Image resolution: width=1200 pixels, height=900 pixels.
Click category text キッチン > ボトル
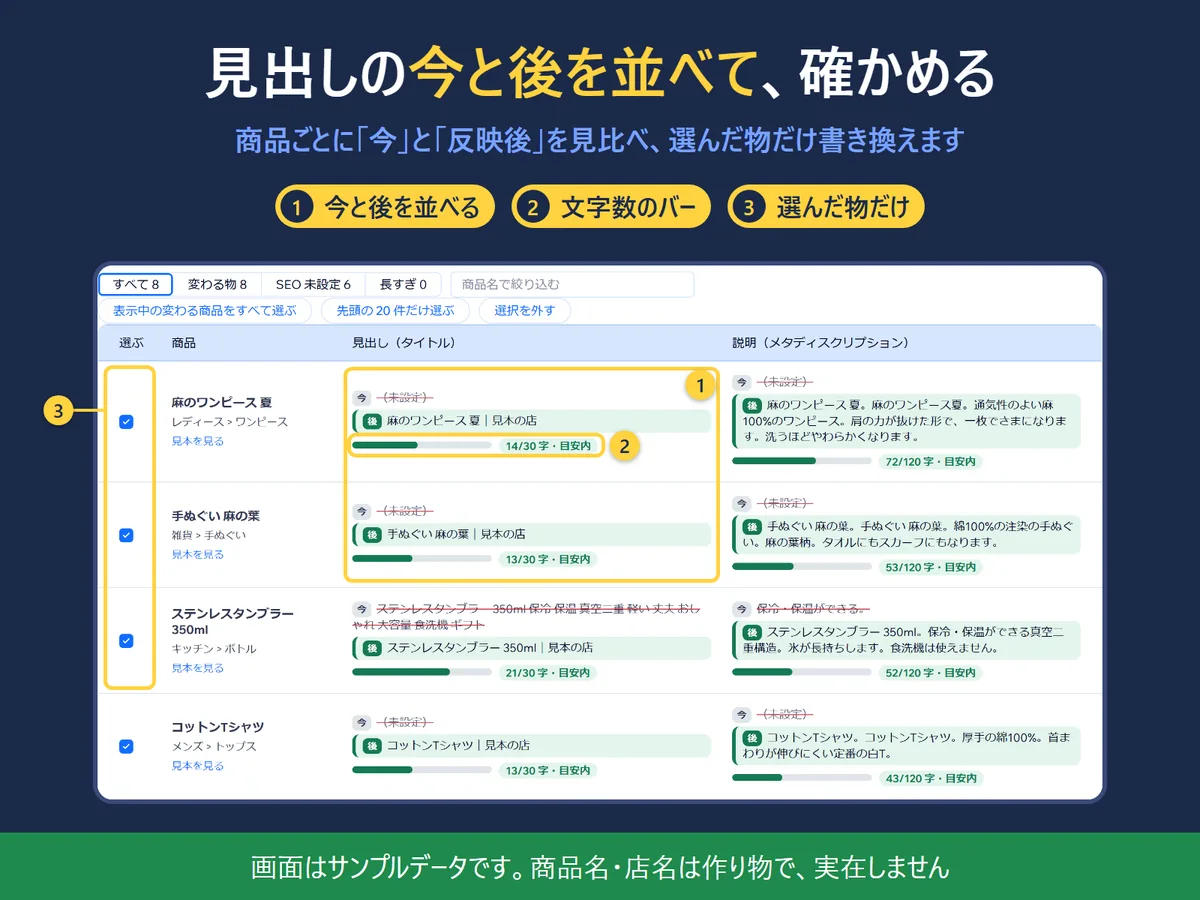click(213, 649)
